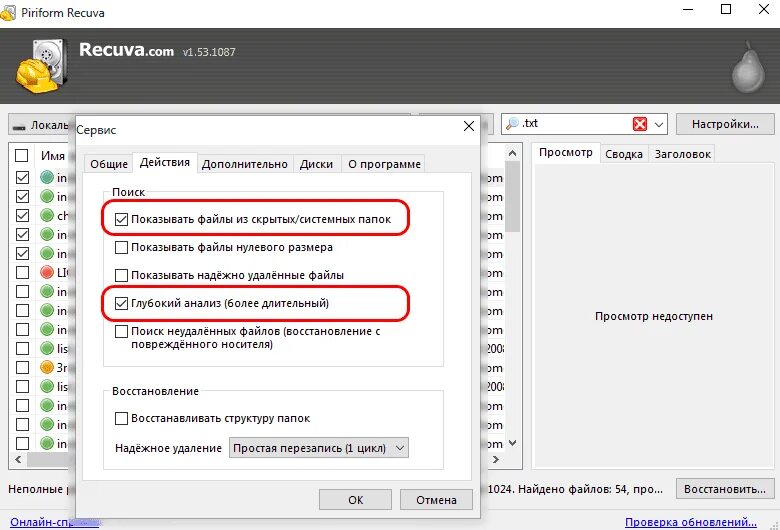Screen dimensions: 780x530
Task: Confirm settings with OK button
Action: (355, 500)
